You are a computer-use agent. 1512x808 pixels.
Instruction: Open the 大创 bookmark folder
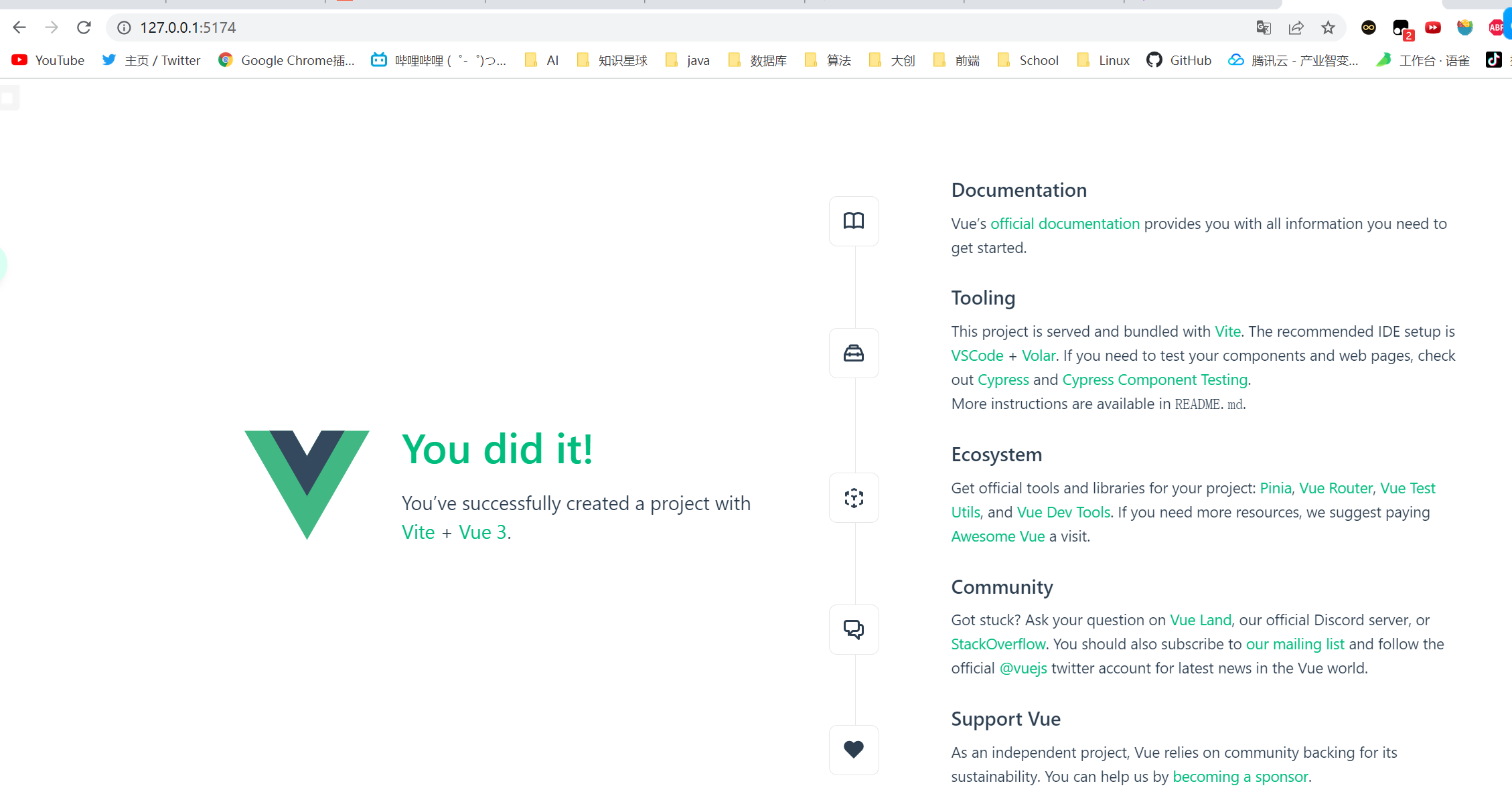[892, 60]
